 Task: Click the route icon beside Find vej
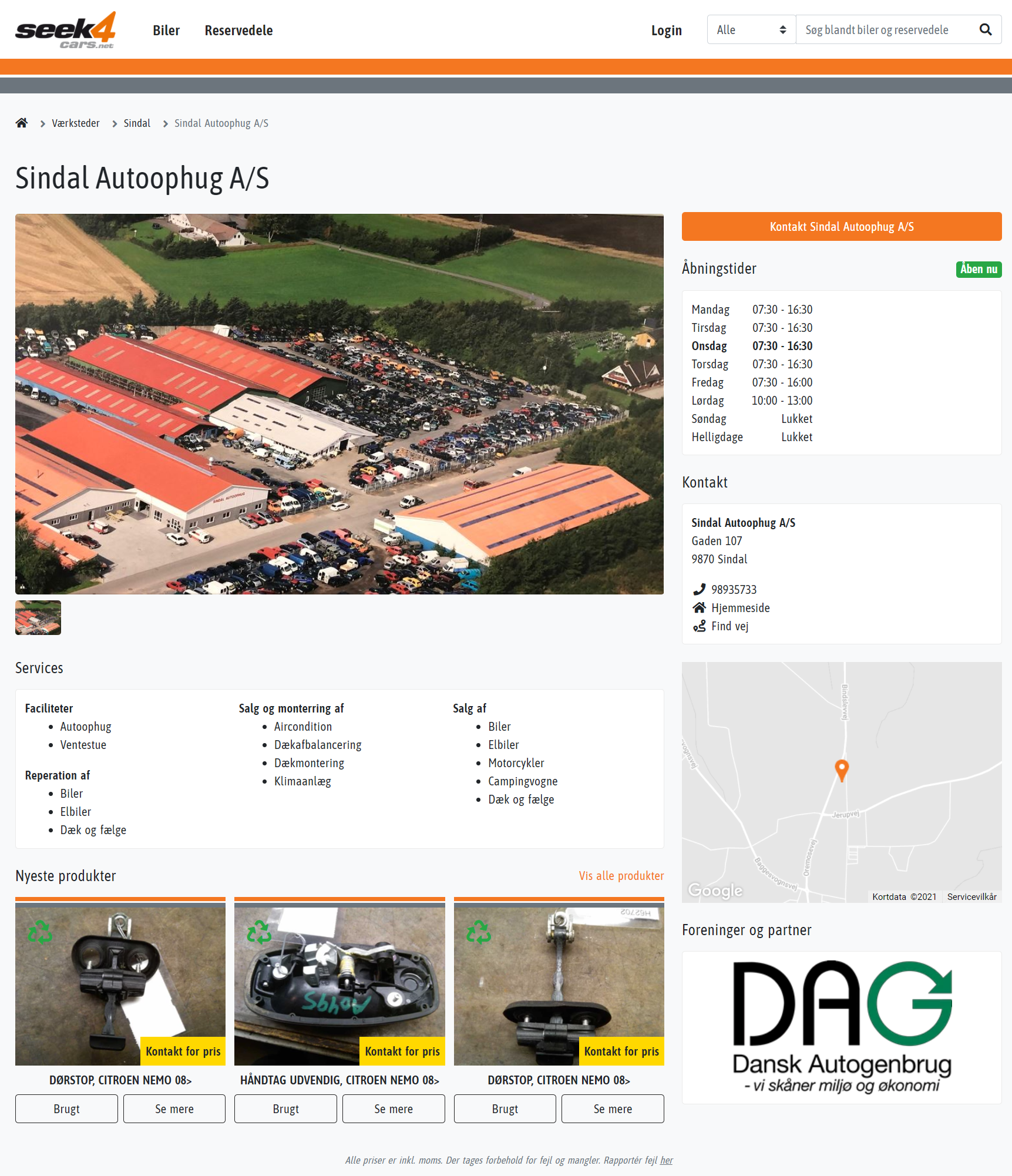pyautogui.click(x=699, y=626)
